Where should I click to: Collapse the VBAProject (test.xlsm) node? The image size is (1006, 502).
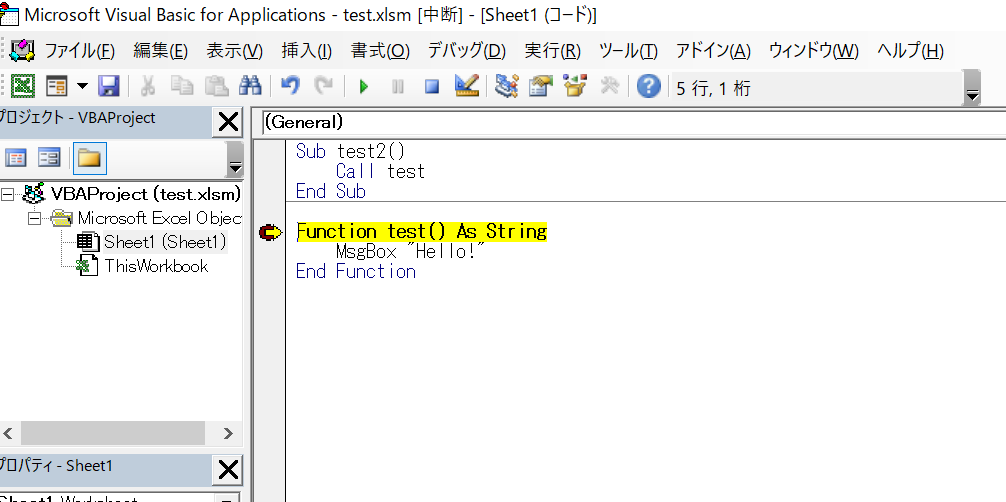(x=7, y=193)
